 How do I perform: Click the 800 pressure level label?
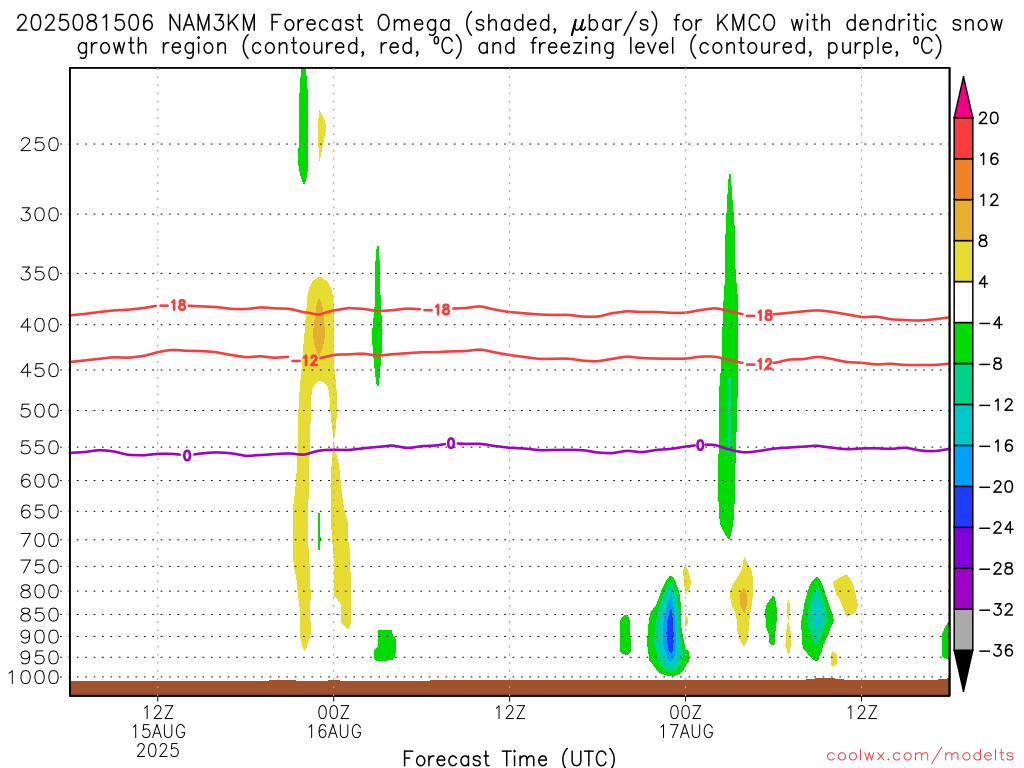coord(40,592)
